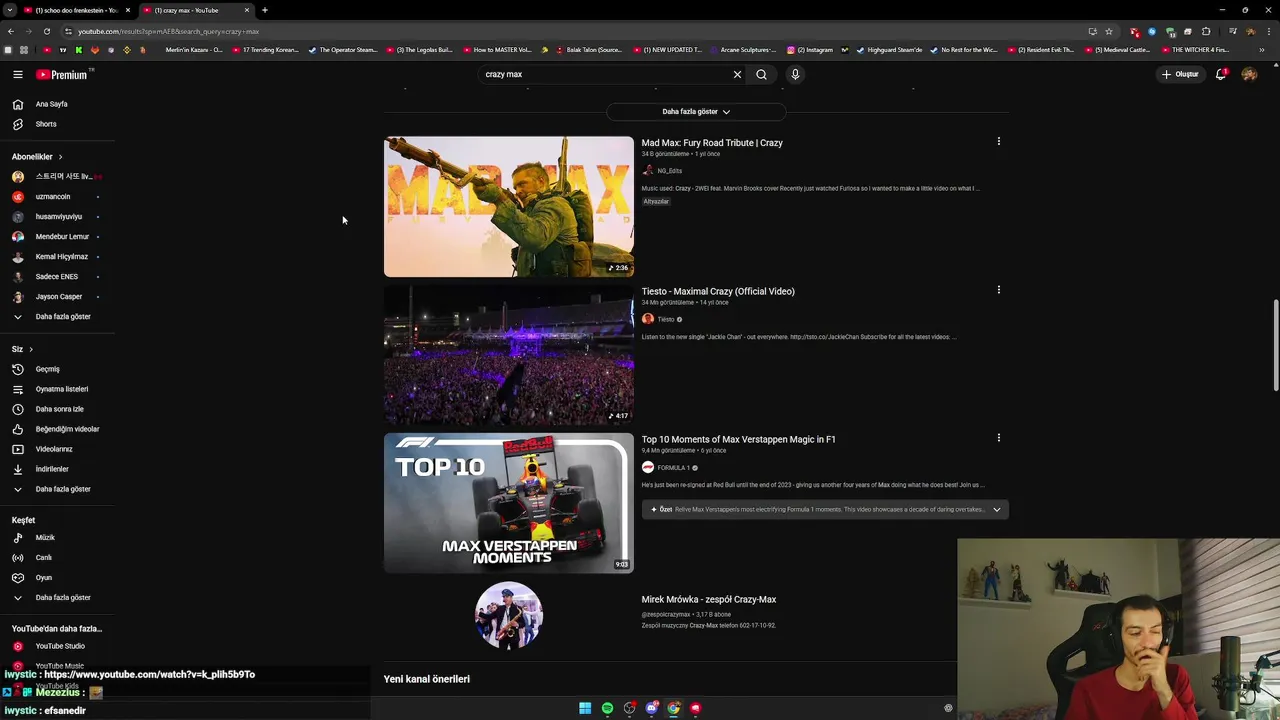Clear the search box with the X
The height and width of the screenshot is (720, 1280).
[x=737, y=74]
